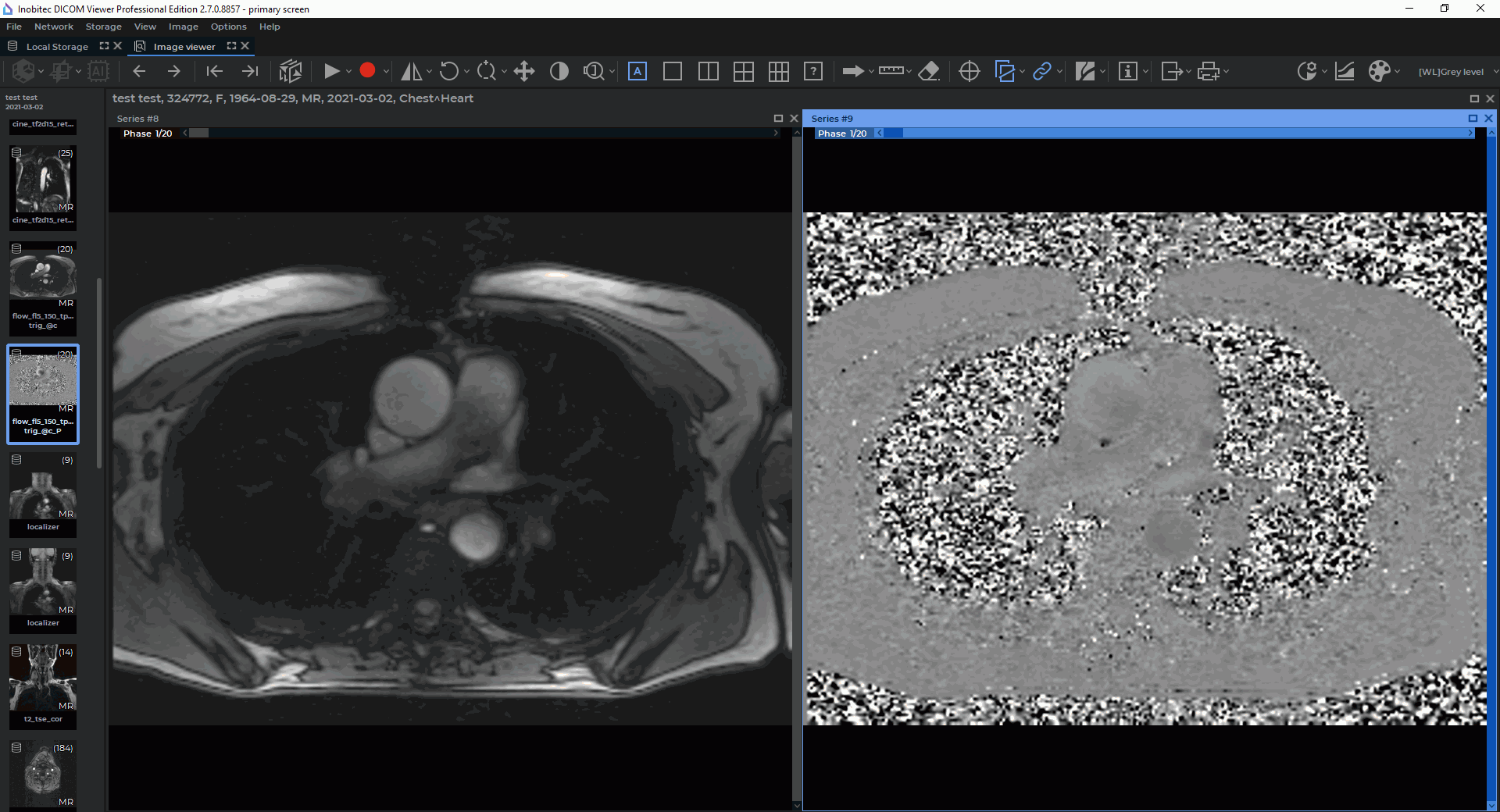The image size is (1500, 812).
Task: Select the flip image tool
Action: point(411,71)
